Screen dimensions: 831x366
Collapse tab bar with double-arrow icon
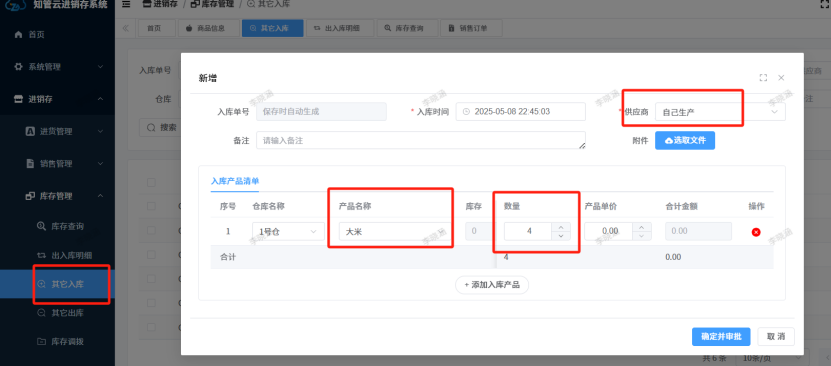tap(126, 29)
